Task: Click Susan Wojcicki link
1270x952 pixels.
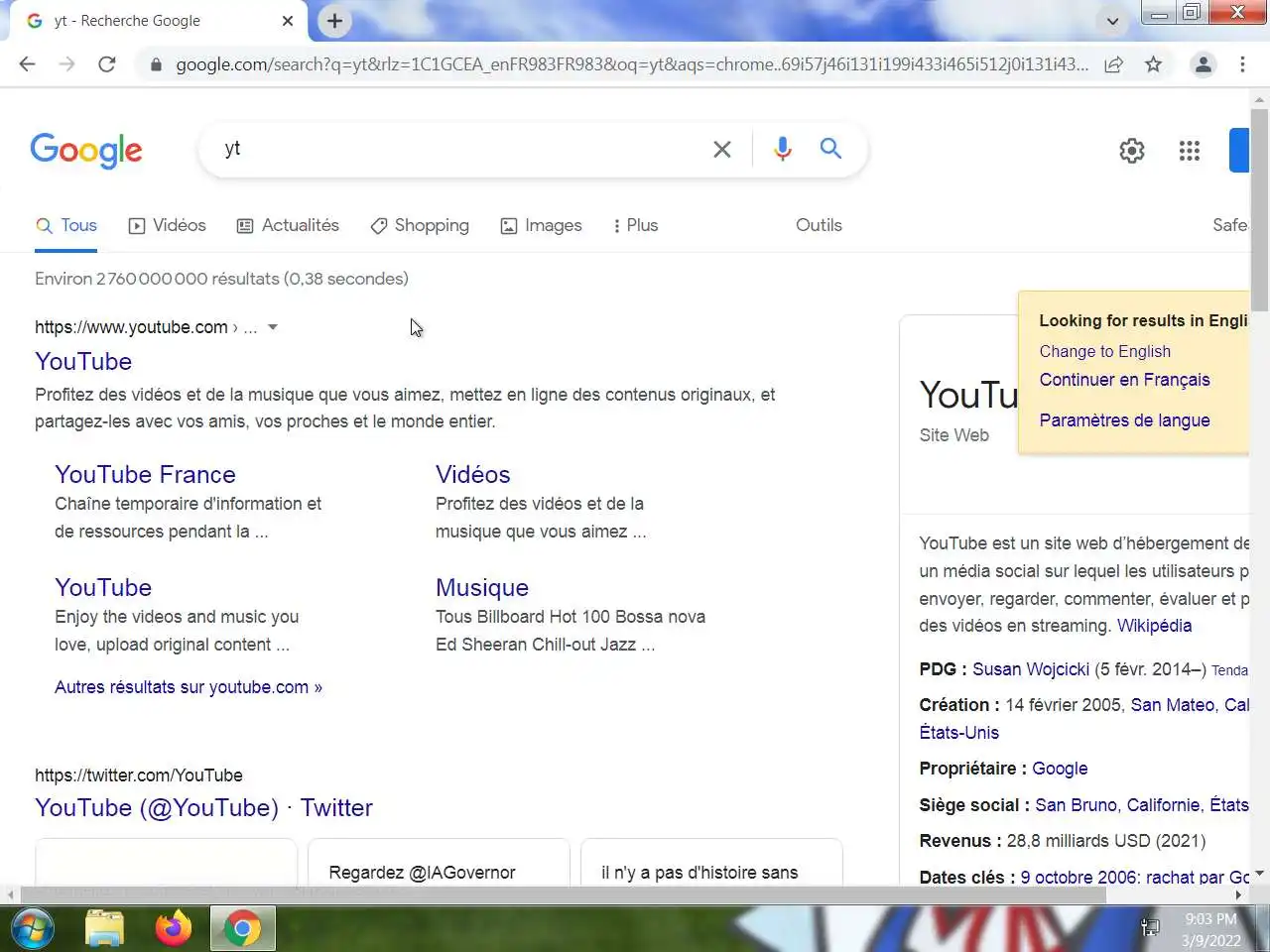Action: pyautogui.click(x=1030, y=669)
